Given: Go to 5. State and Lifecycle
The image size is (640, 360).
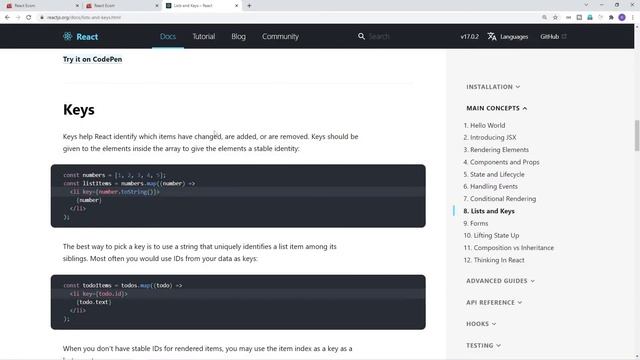Looking at the screenshot, I should coord(494,174).
